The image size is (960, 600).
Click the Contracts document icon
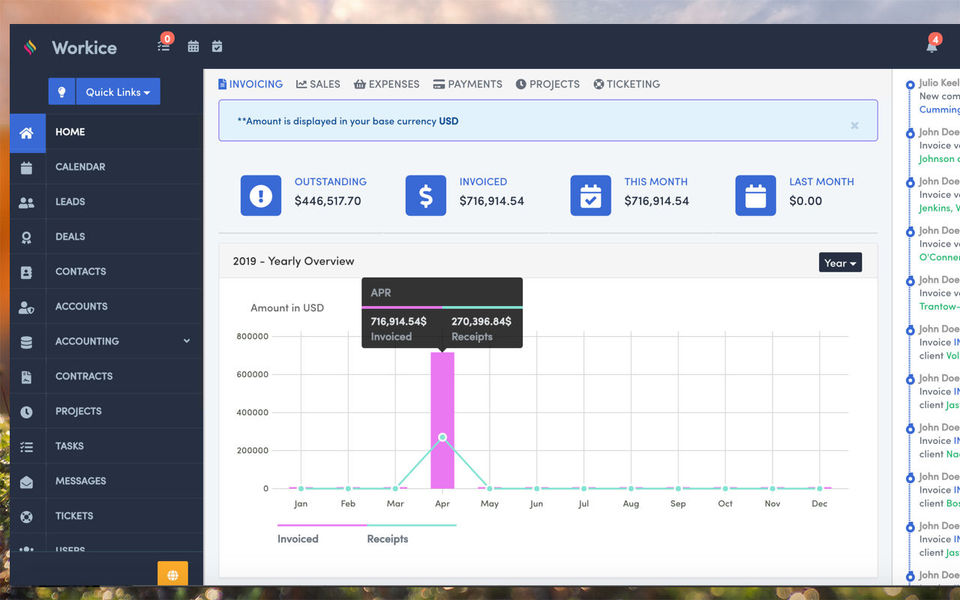tap(26, 377)
